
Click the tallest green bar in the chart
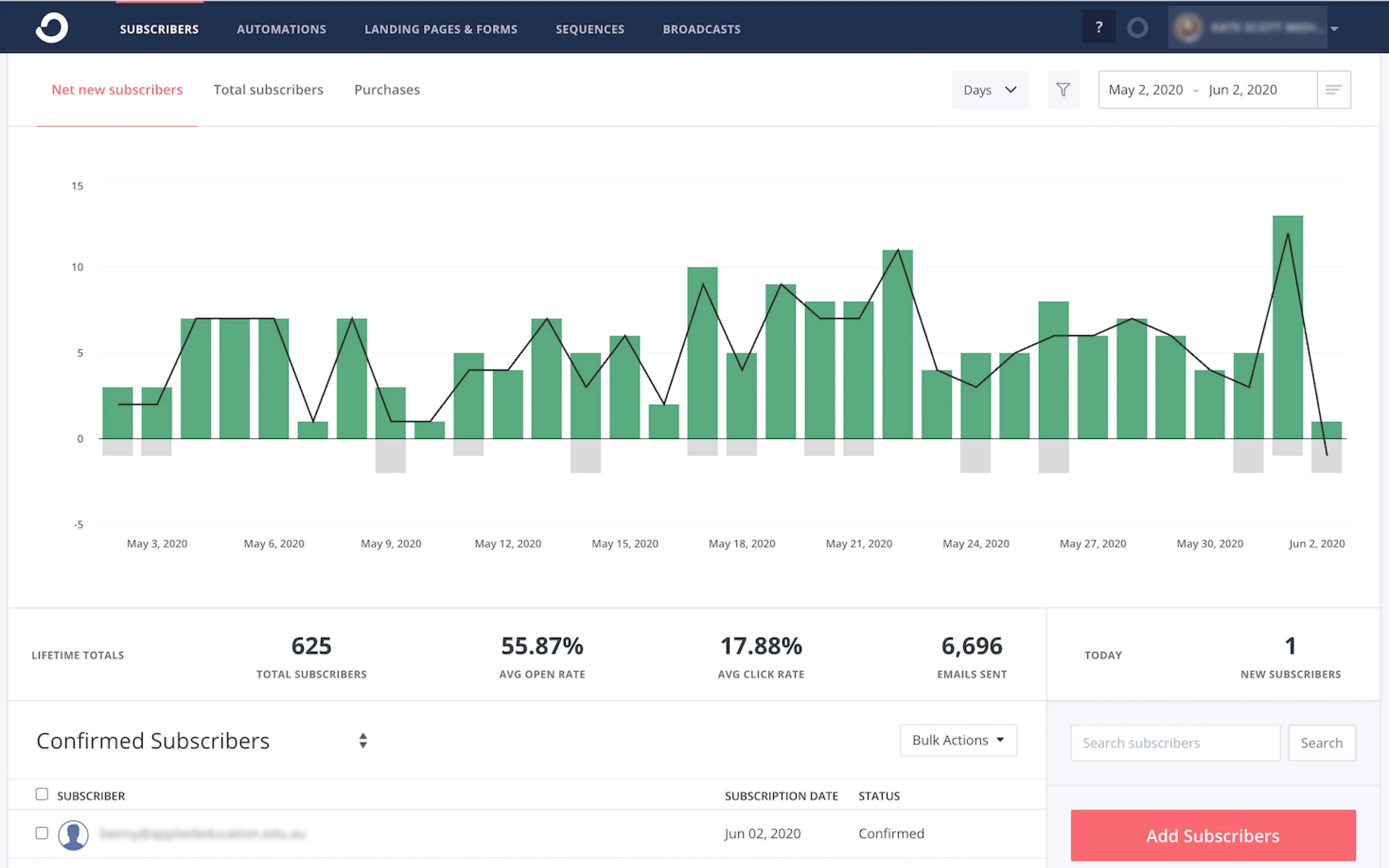(x=1287, y=327)
